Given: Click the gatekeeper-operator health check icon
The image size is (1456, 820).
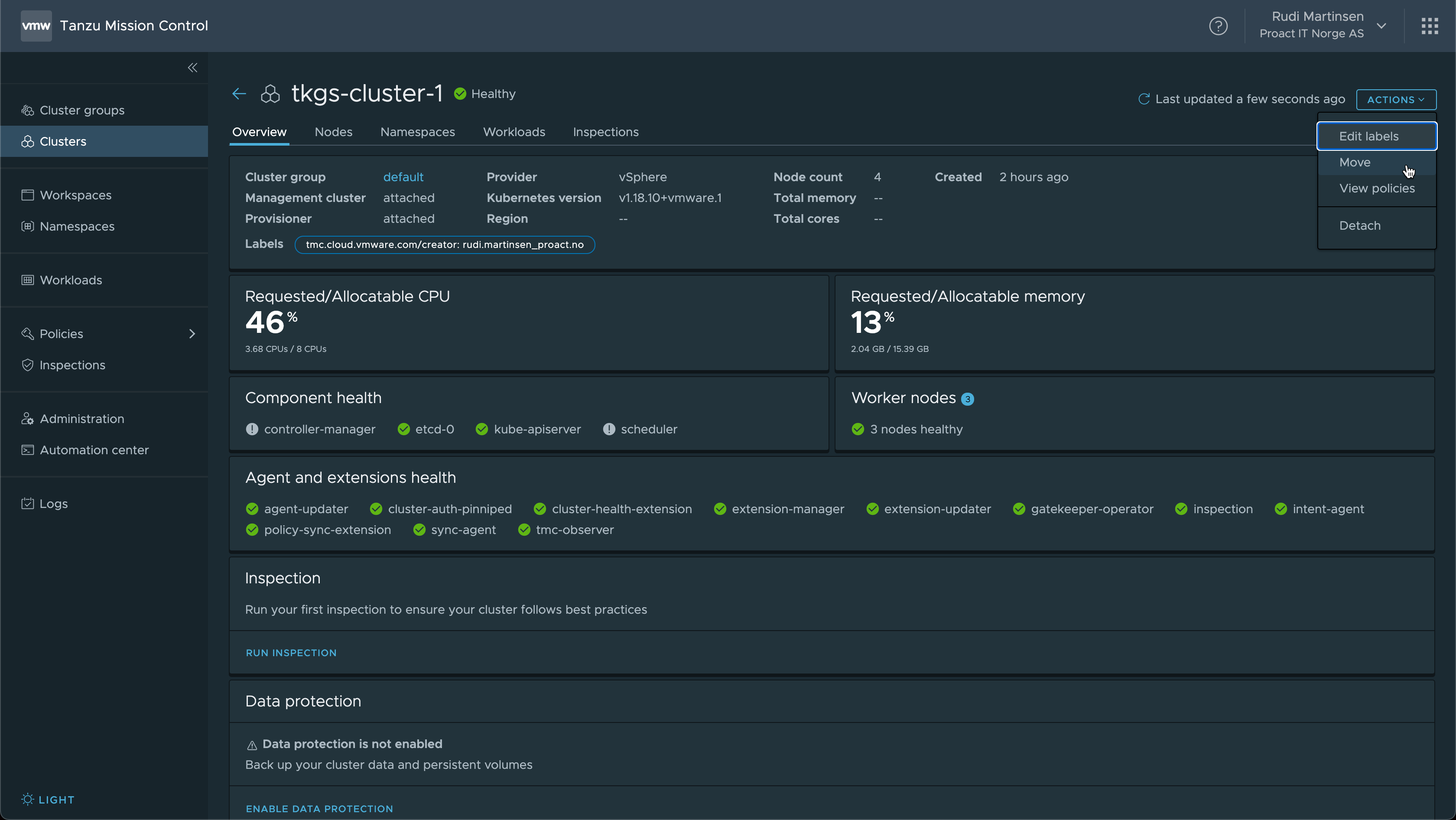Looking at the screenshot, I should tap(1019, 509).
